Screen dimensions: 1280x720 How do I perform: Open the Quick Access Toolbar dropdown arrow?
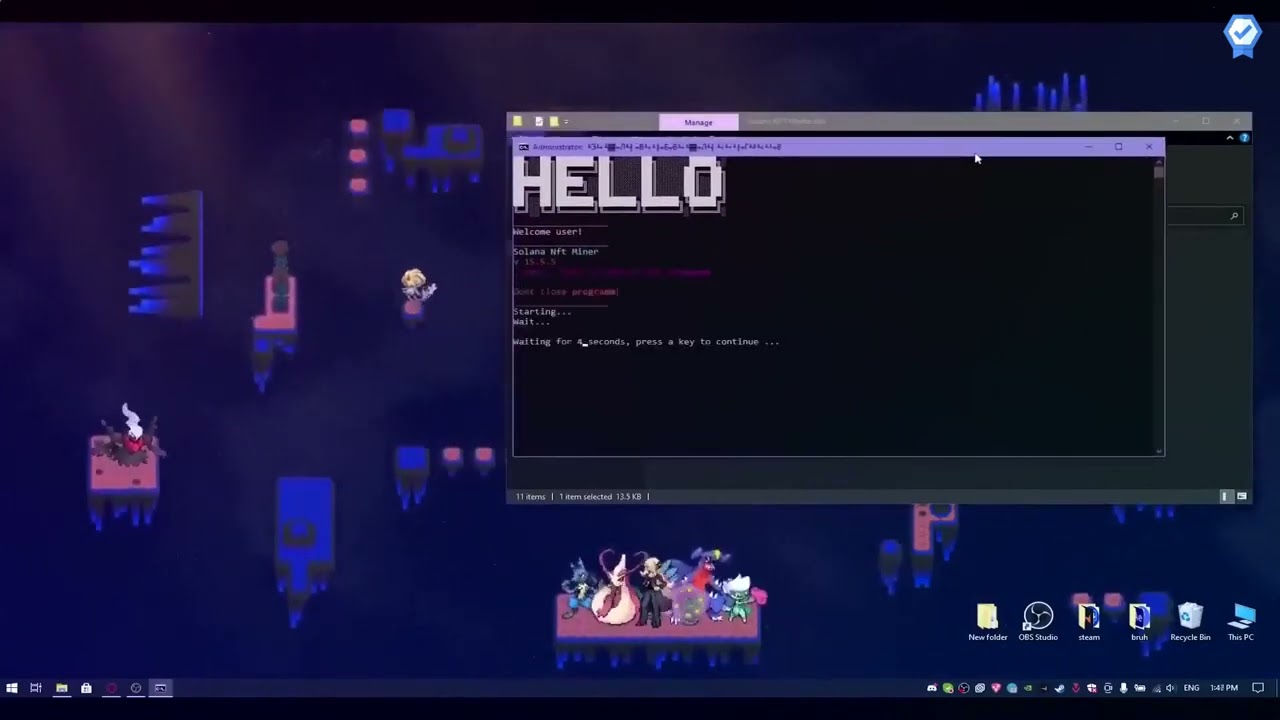pos(566,122)
